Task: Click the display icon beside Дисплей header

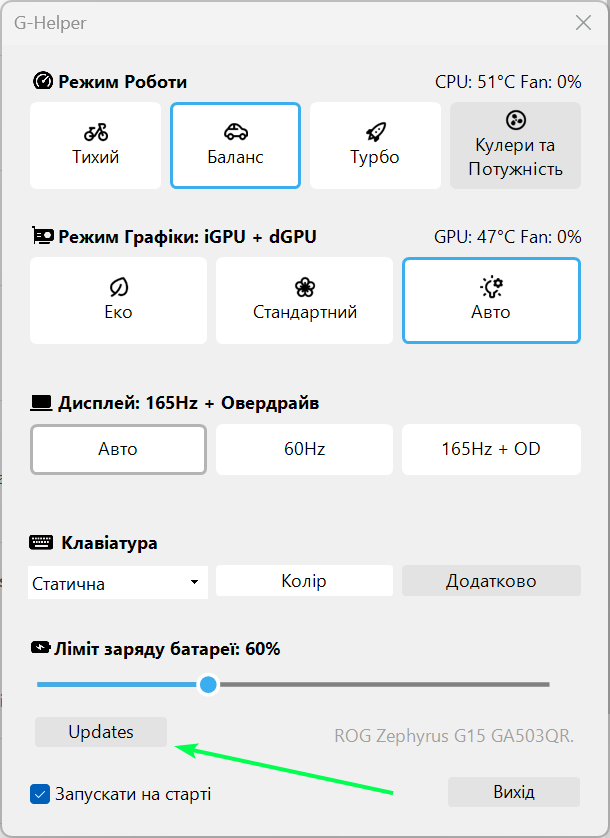Action: [x=40, y=402]
